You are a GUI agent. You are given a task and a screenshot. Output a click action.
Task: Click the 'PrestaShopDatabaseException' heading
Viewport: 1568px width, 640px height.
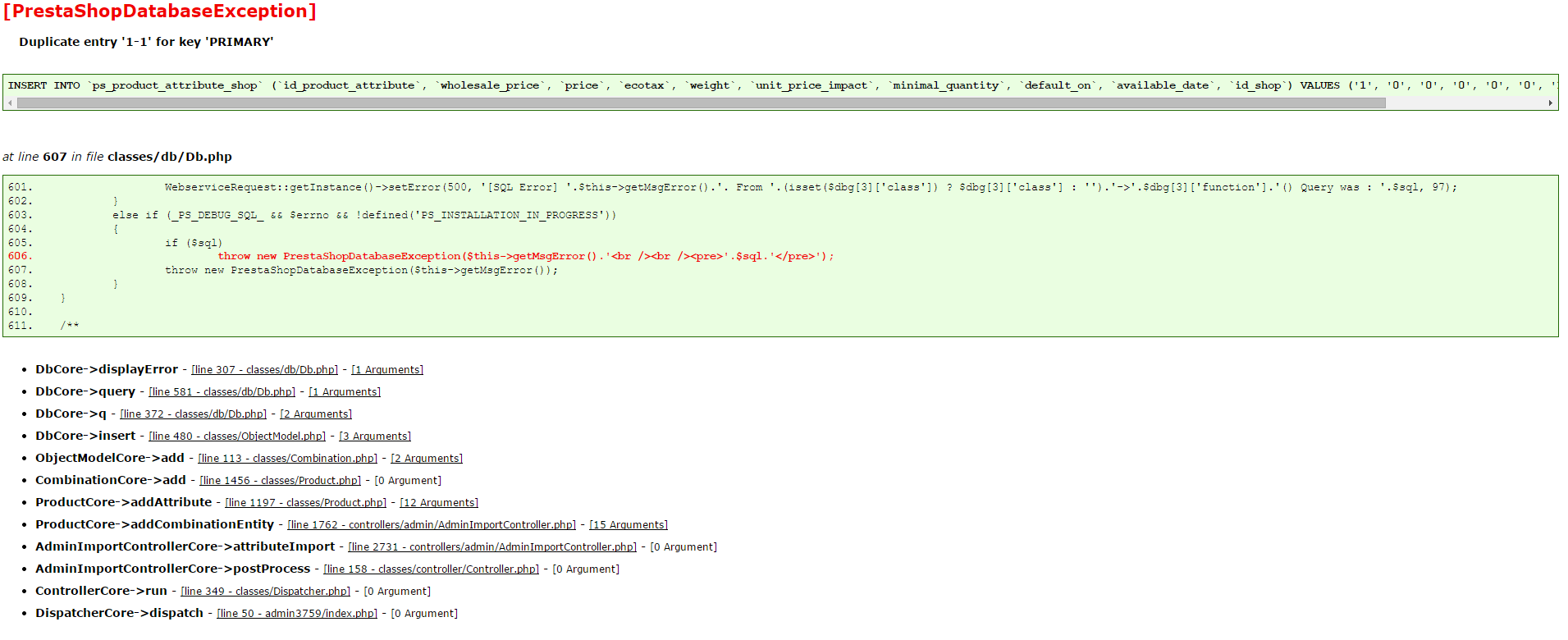(160, 11)
